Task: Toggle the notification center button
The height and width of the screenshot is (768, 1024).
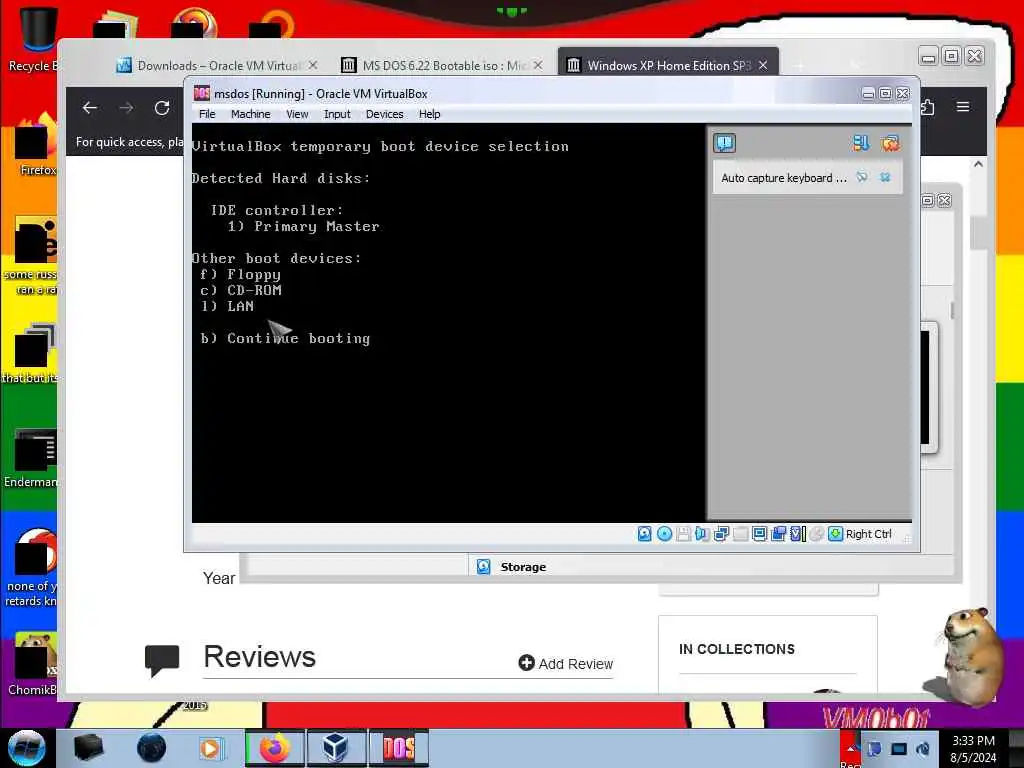Action: click(724, 143)
